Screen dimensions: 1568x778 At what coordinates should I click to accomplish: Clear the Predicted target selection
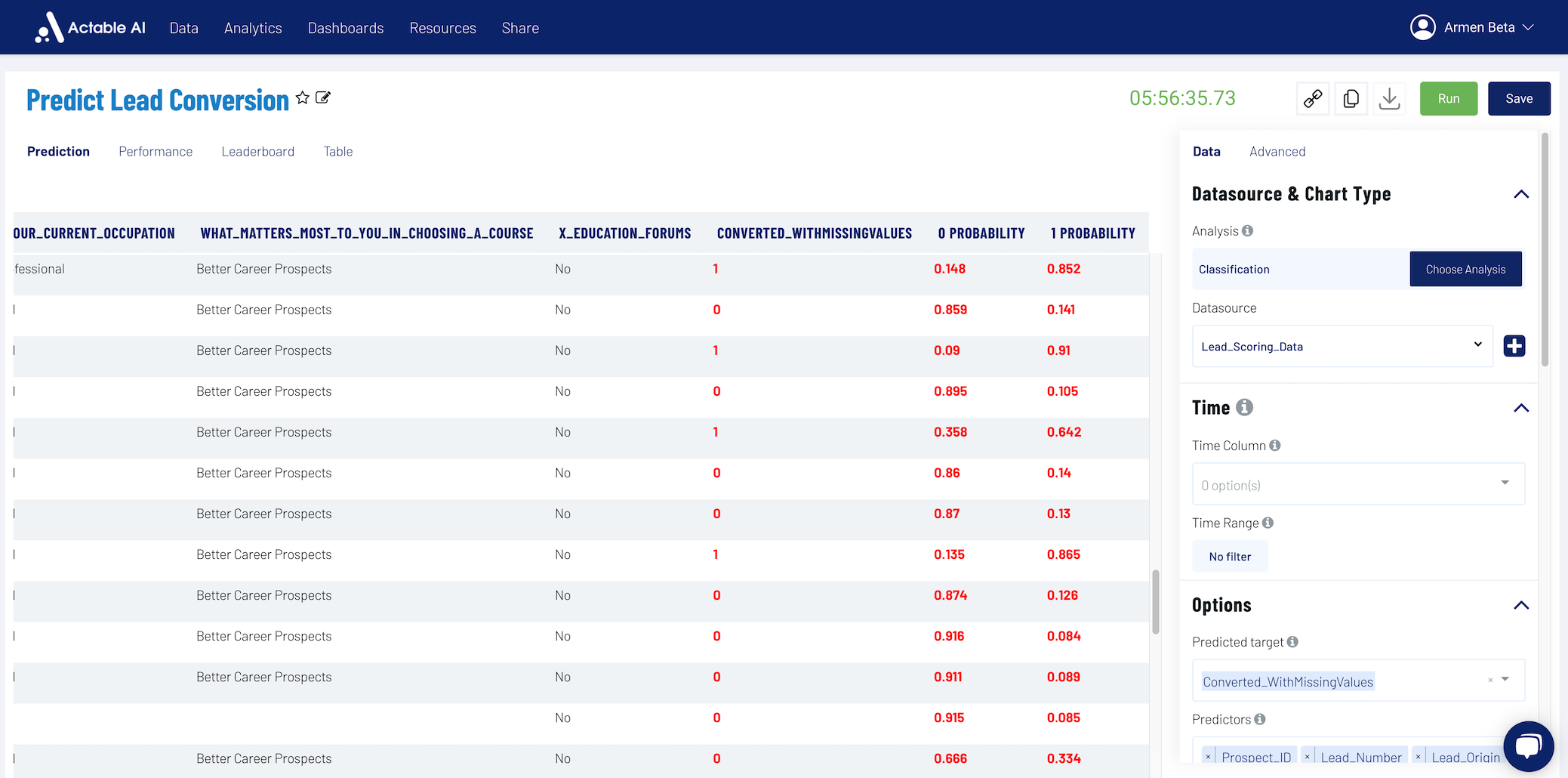(1490, 681)
